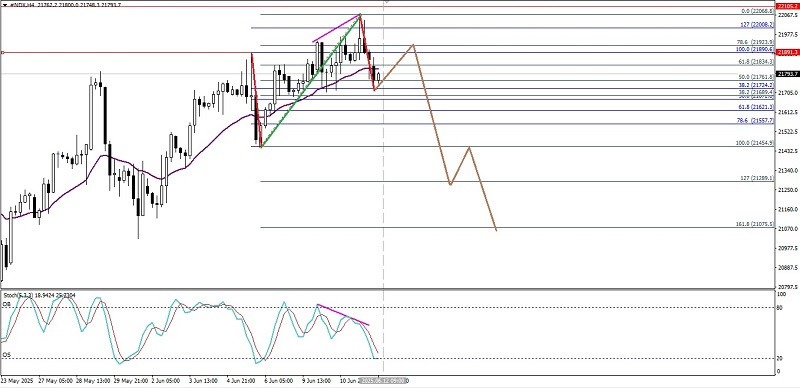This screenshot has height=388, width=800.
Task: Click the 3 Jun 13:00 time label
Action: [x=203, y=381]
